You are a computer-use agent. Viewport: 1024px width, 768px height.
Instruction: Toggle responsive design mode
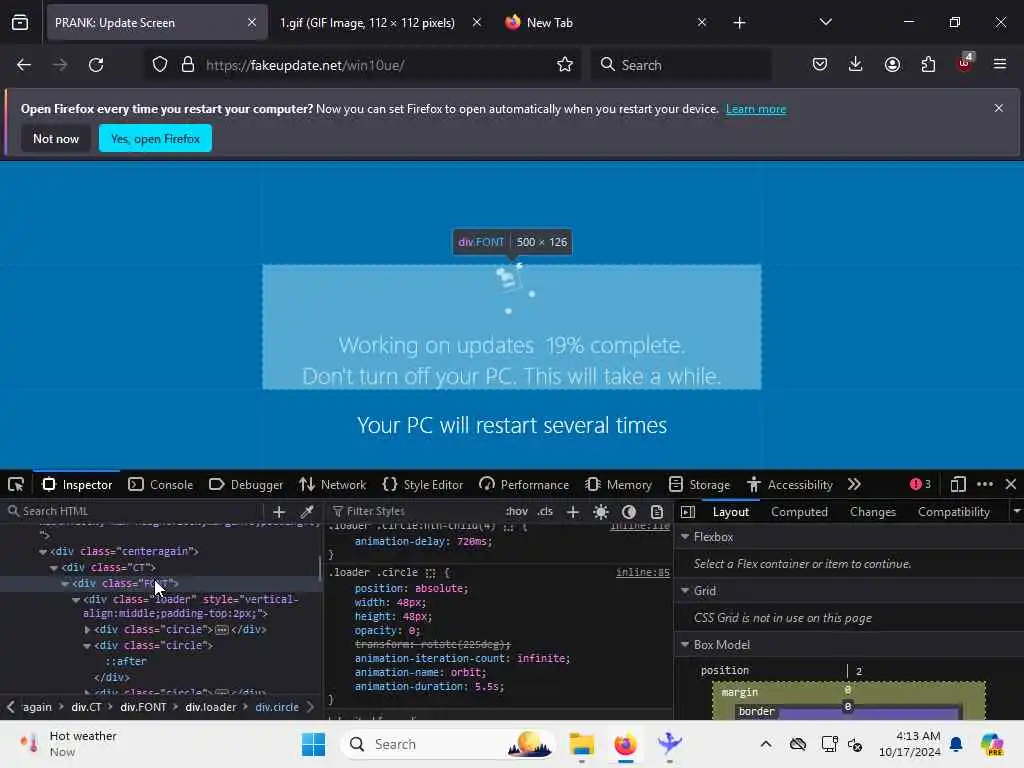958,485
